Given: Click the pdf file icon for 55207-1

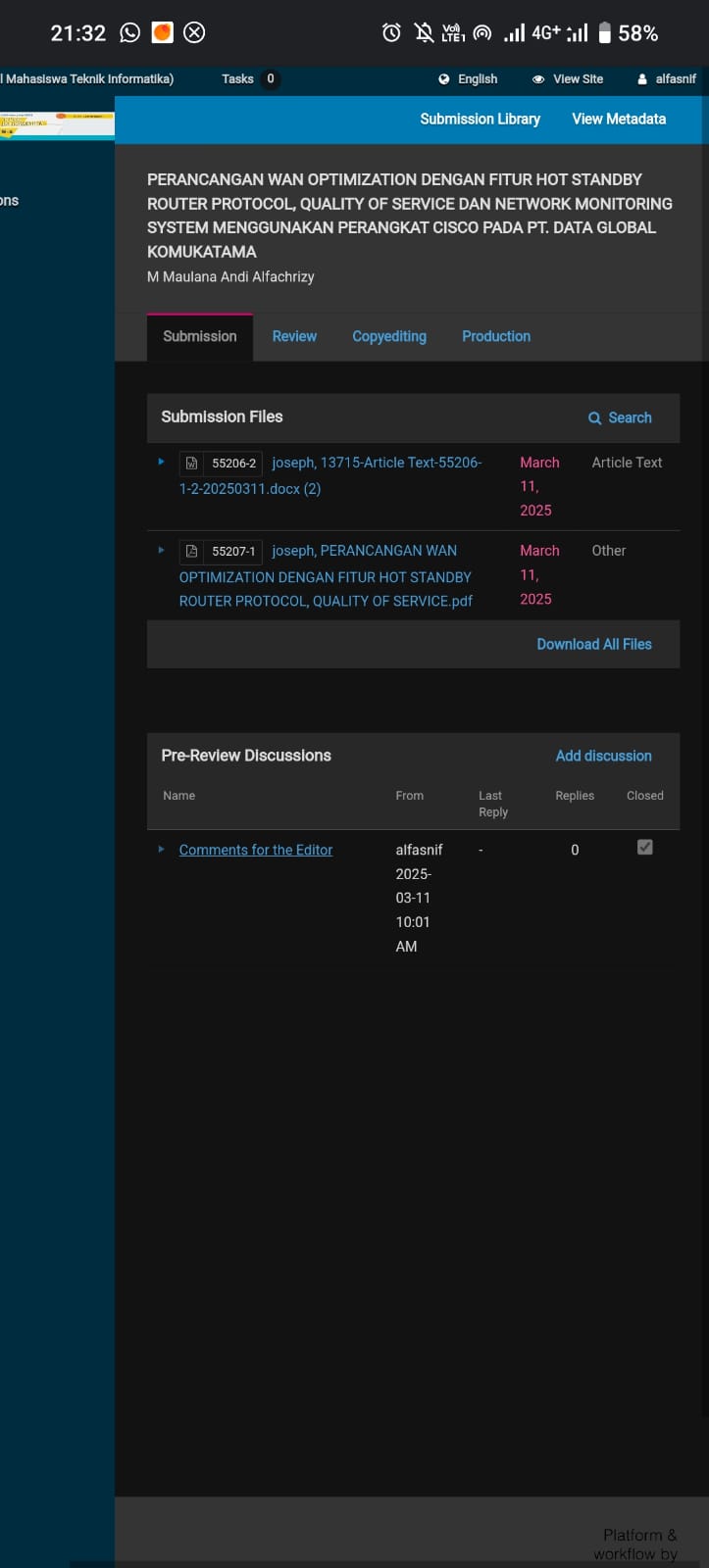Looking at the screenshot, I should tap(192, 552).
